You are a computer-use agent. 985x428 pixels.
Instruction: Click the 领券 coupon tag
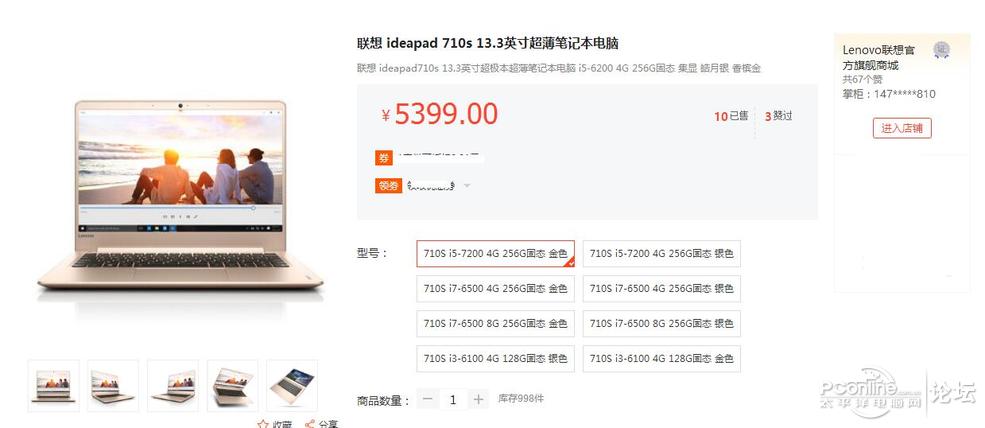point(388,185)
